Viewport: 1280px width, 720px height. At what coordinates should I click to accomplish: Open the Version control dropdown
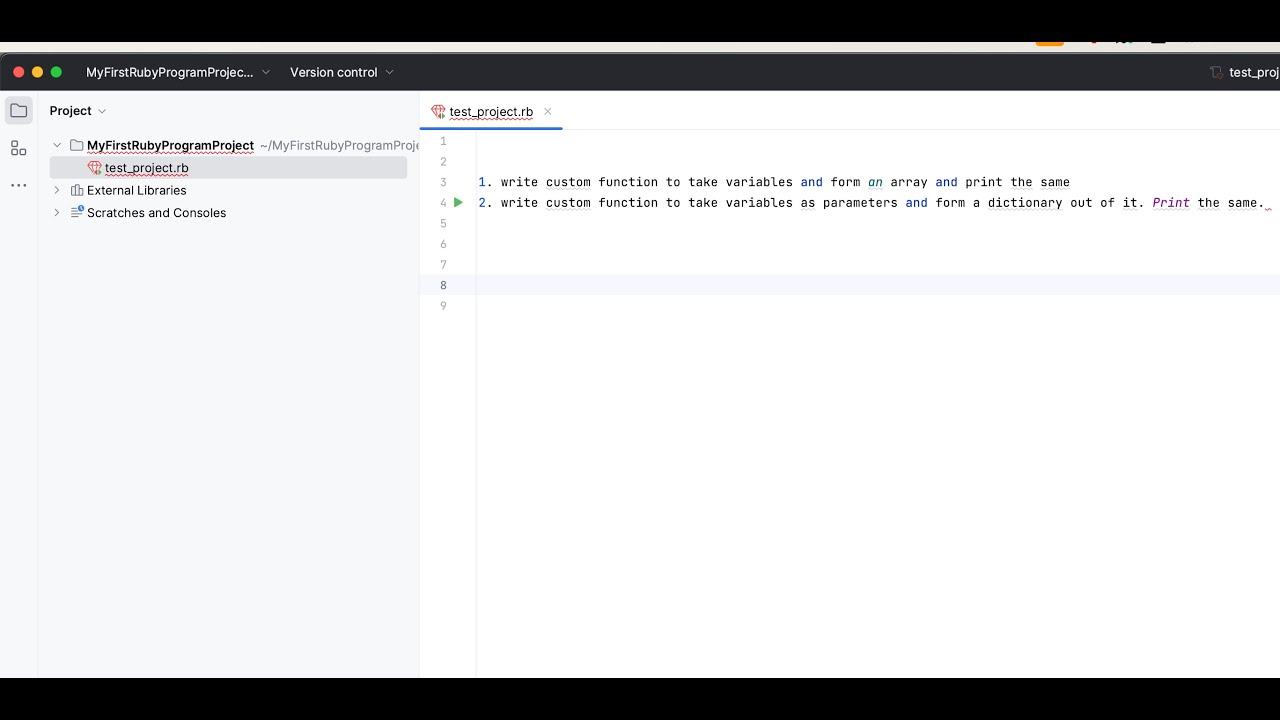[342, 72]
